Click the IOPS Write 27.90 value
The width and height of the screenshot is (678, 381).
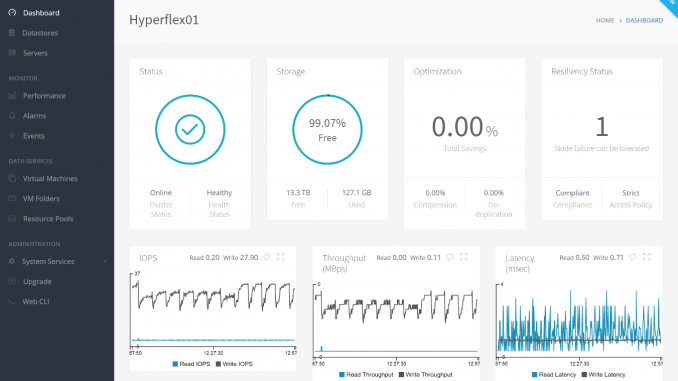pos(249,257)
